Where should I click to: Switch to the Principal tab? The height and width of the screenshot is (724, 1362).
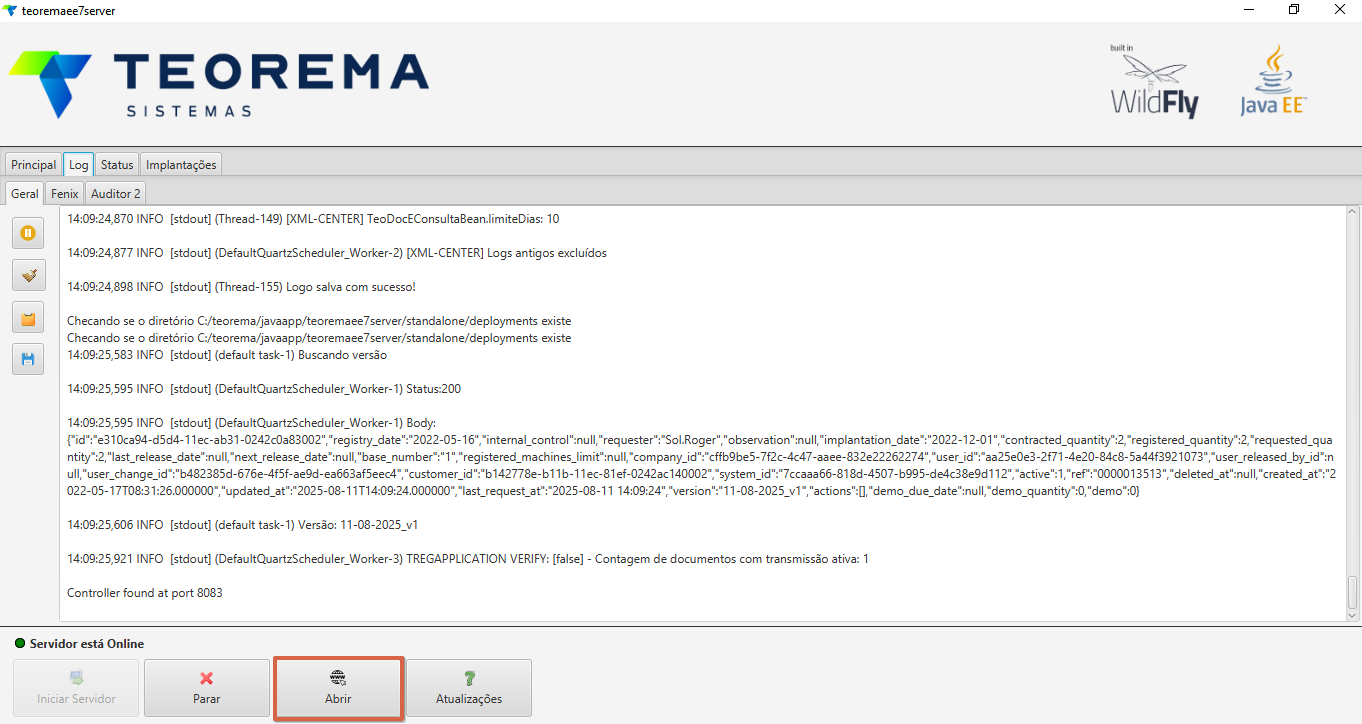[x=33, y=164]
